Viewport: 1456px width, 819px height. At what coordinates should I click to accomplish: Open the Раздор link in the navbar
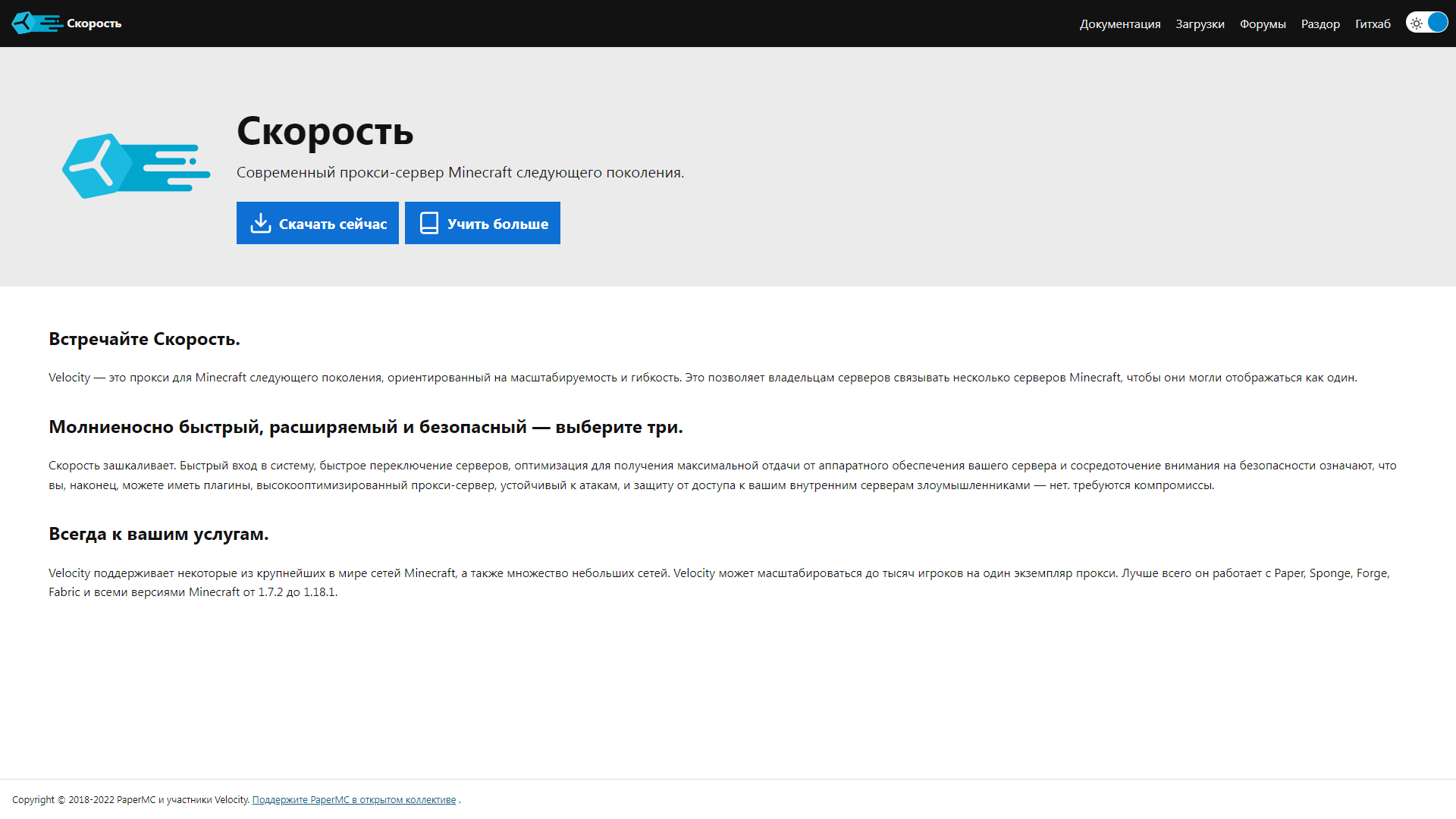1319,24
